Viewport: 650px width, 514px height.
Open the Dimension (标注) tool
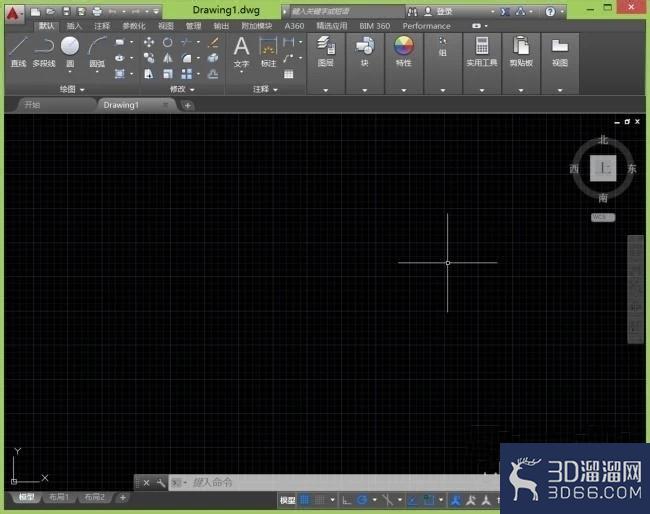tap(268, 52)
